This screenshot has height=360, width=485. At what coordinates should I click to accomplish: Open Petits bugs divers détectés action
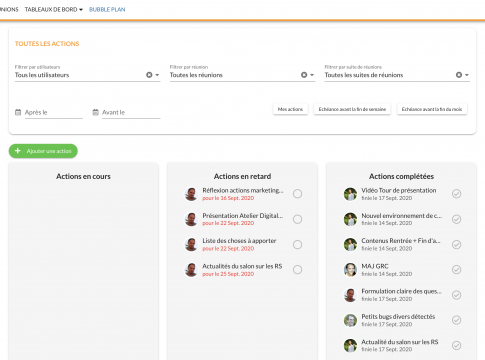[x=398, y=316]
